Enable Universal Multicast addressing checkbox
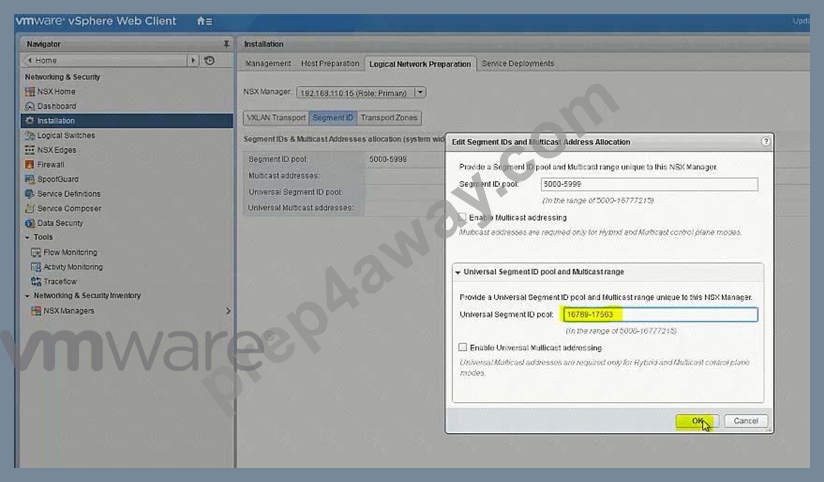Image resolution: width=824 pixels, height=482 pixels. point(462,347)
